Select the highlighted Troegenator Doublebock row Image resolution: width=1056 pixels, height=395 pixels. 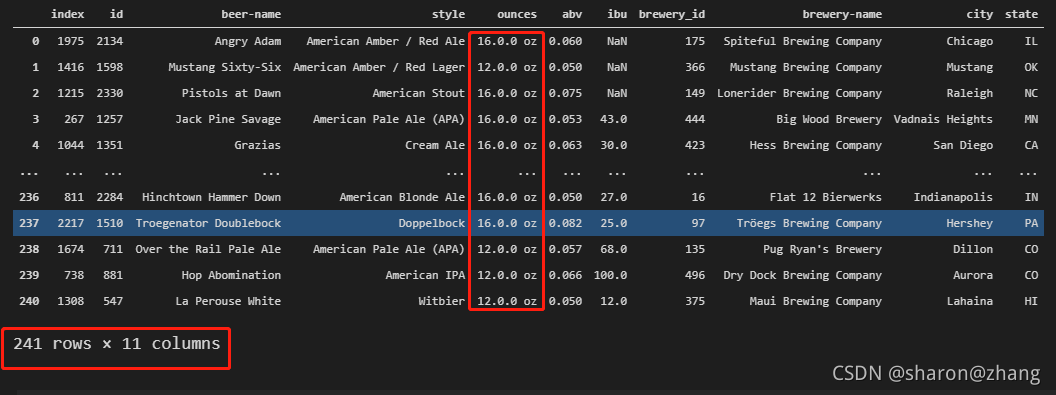pyautogui.click(x=528, y=223)
